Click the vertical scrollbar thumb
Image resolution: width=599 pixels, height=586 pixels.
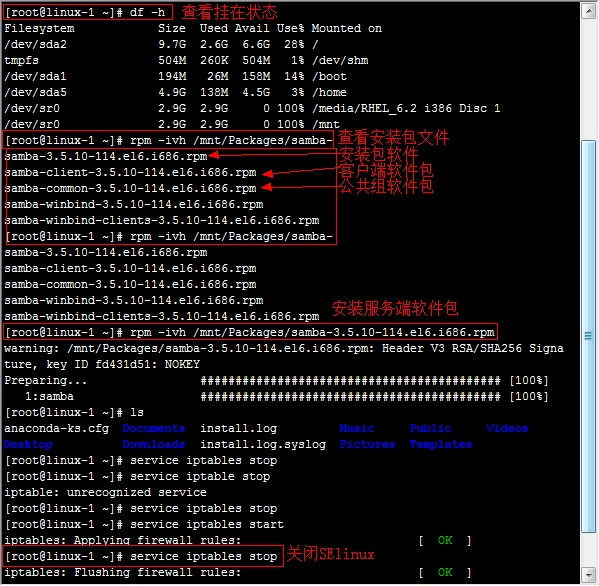589,336
